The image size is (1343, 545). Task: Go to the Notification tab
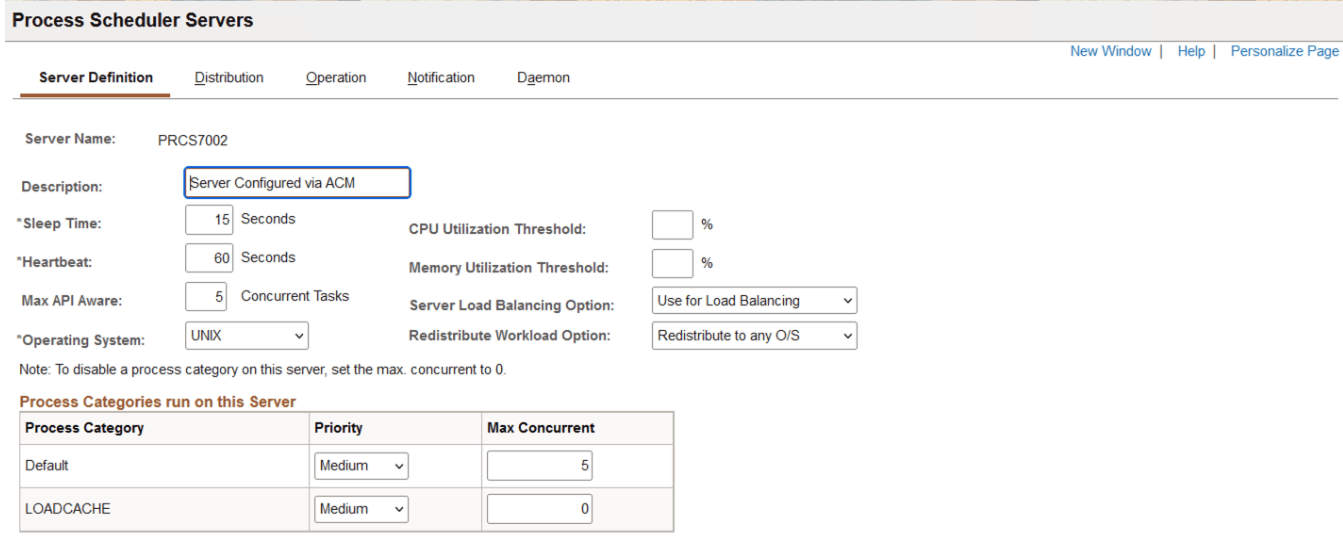tap(441, 78)
